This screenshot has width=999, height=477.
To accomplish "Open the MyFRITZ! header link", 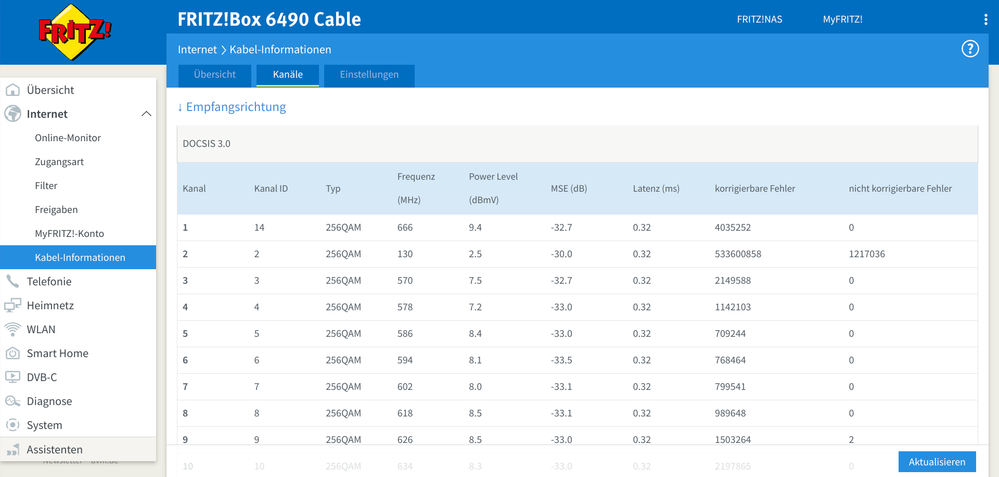I will click(x=842, y=19).
